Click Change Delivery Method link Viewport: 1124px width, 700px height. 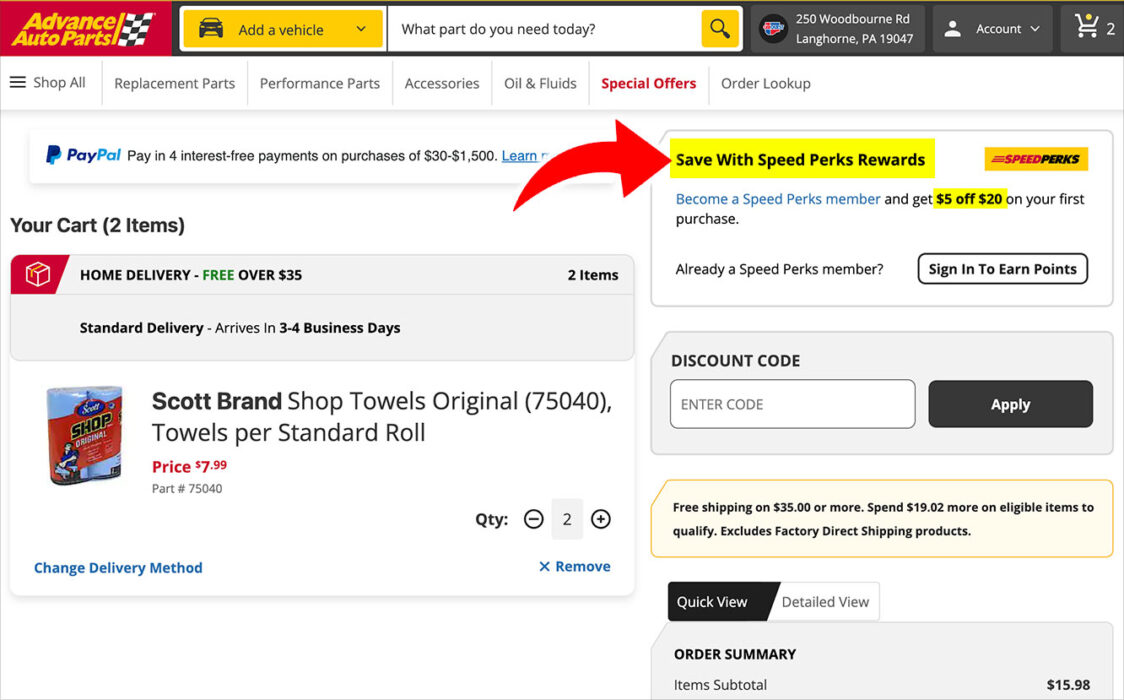click(118, 567)
